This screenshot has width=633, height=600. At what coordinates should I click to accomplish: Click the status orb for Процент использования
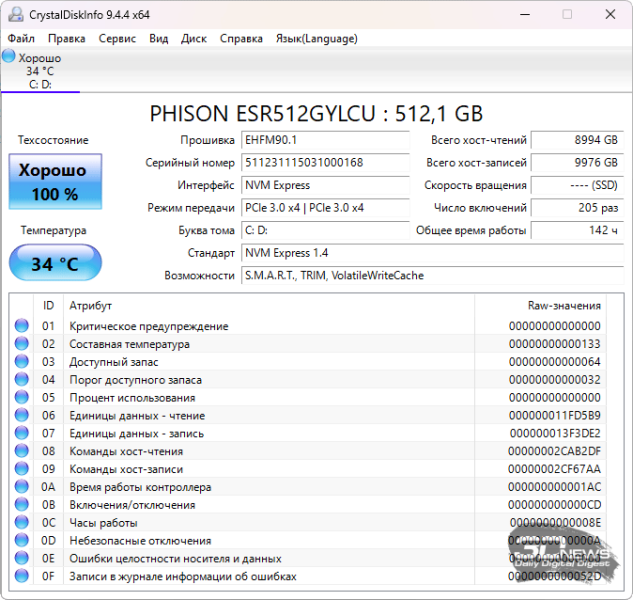[x=22, y=398]
